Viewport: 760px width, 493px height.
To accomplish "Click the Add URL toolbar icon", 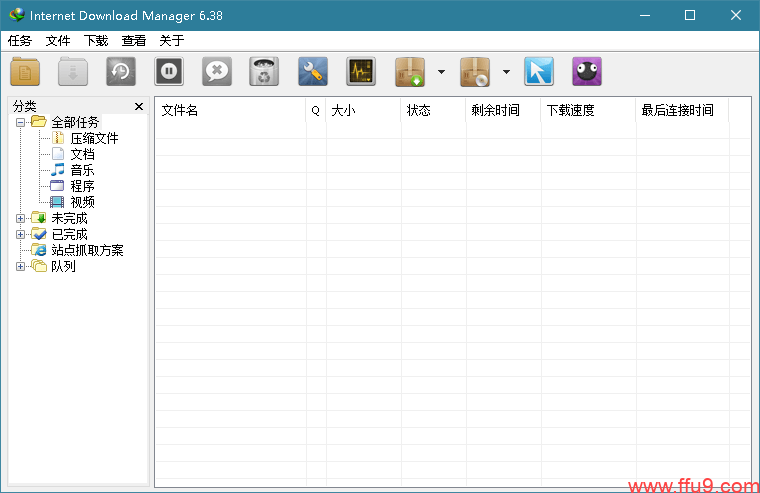I will click(25, 72).
